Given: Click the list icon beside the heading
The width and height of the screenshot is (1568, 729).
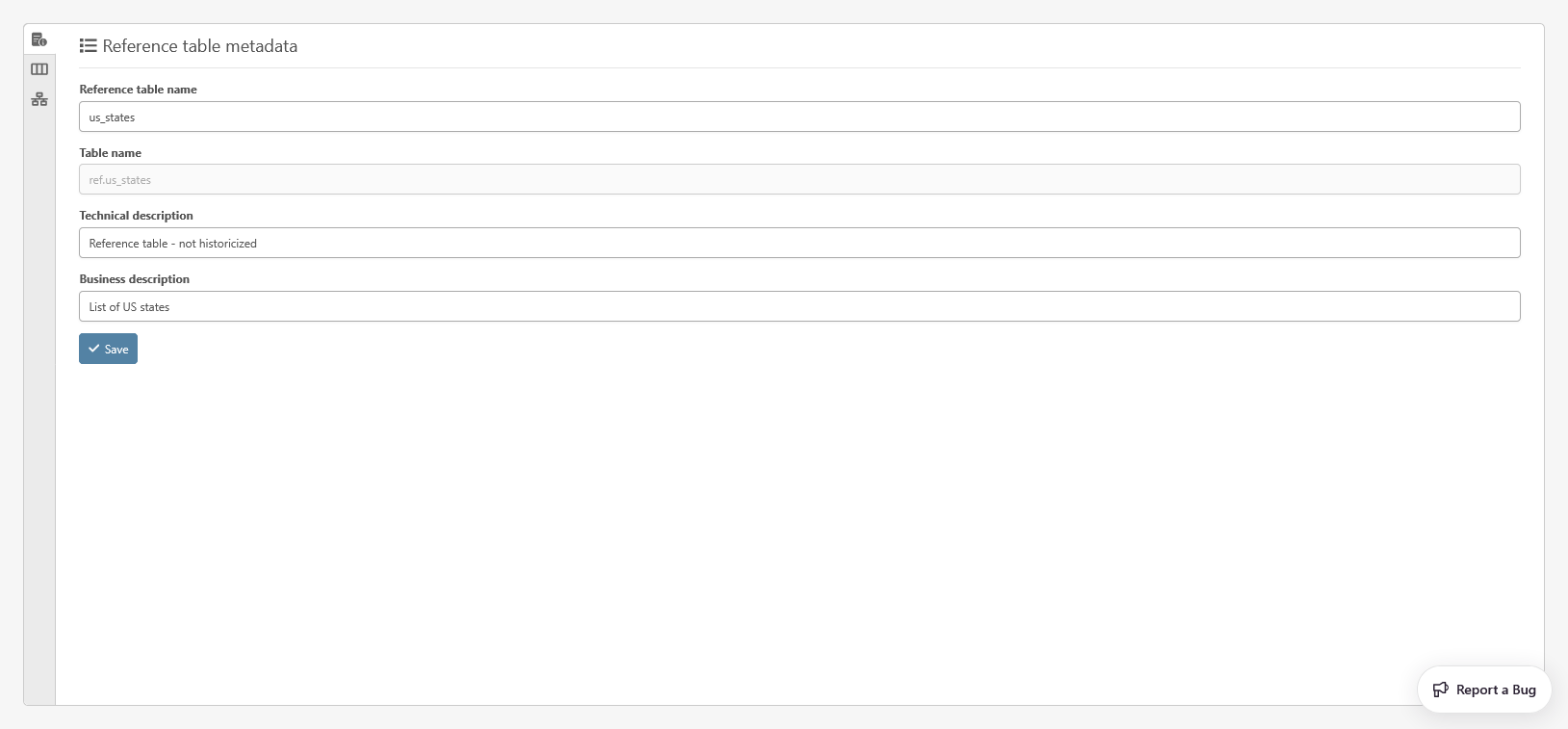Looking at the screenshot, I should pos(89,46).
